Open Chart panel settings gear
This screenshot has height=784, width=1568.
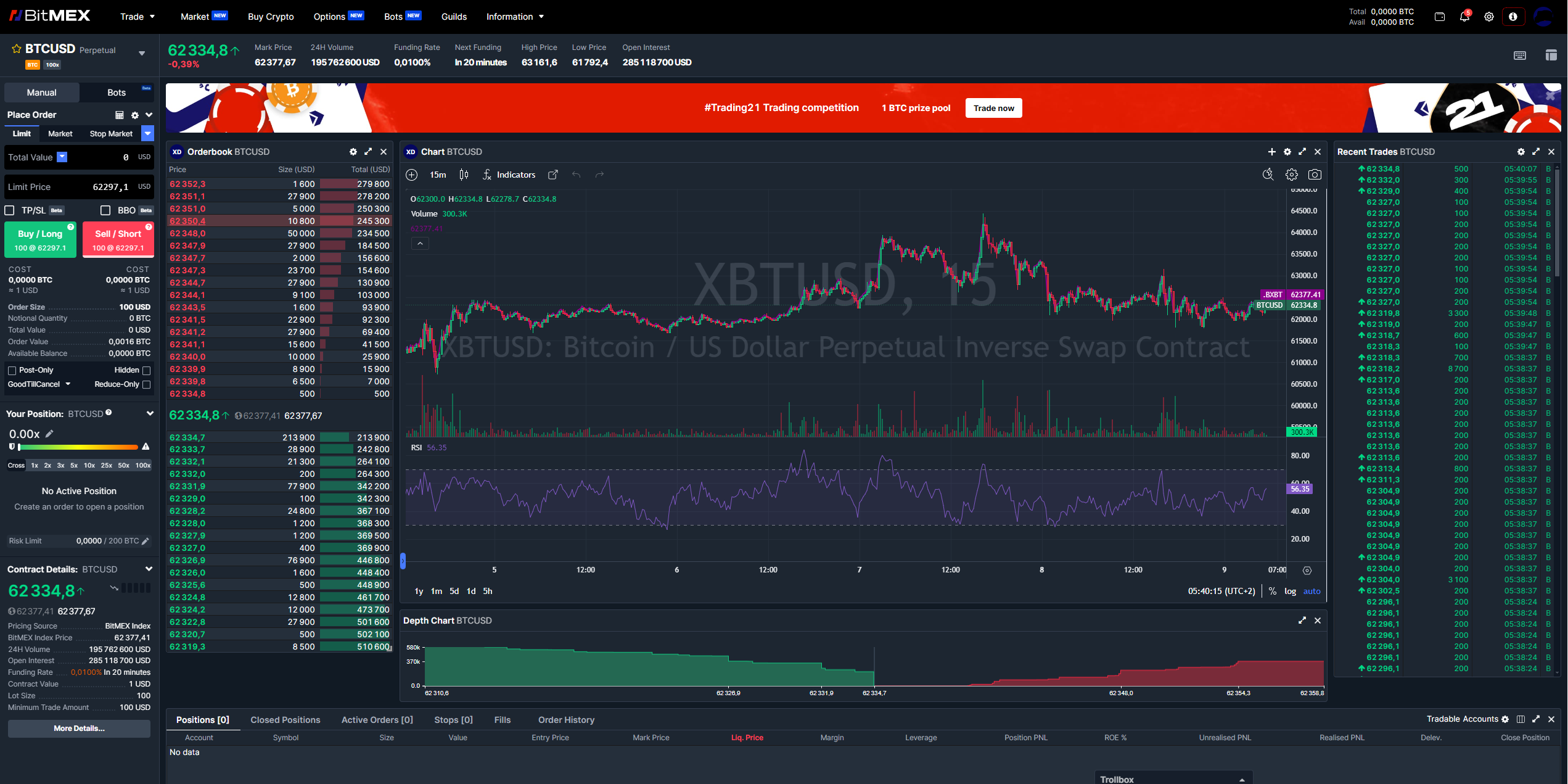click(1287, 152)
